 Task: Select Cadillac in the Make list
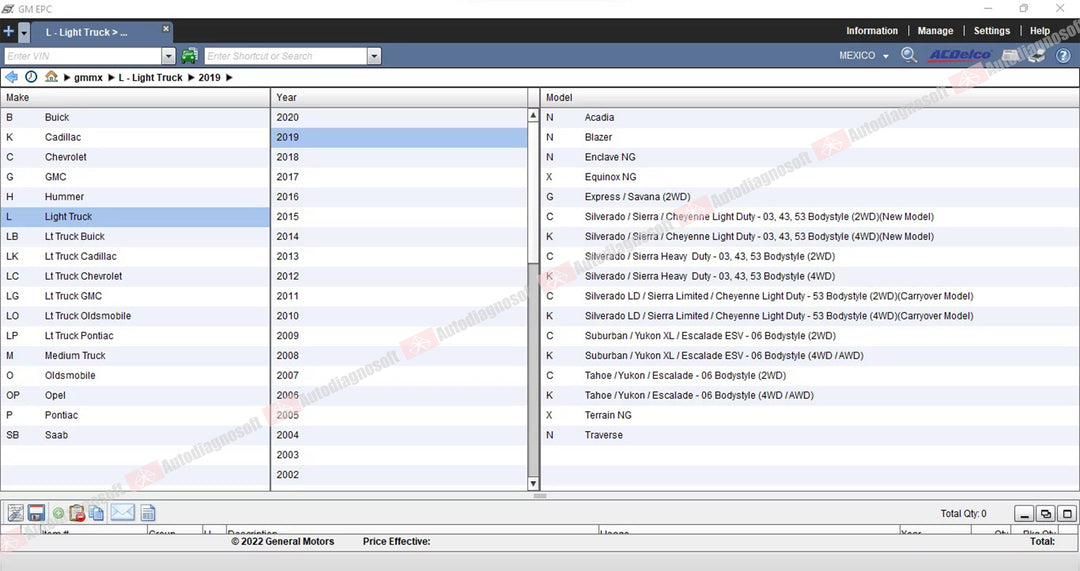click(x=135, y=137)
